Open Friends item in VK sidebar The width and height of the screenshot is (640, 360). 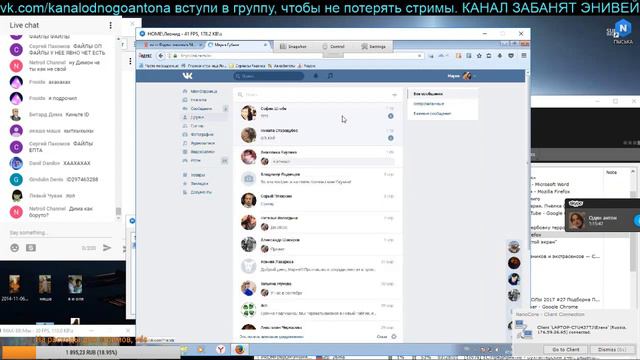tap(197, 117)
